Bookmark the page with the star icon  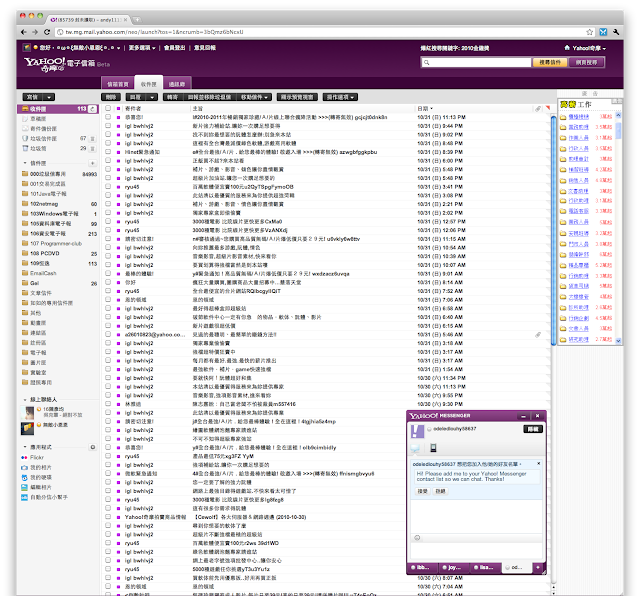pyautogui.click(x=589, y=32)
